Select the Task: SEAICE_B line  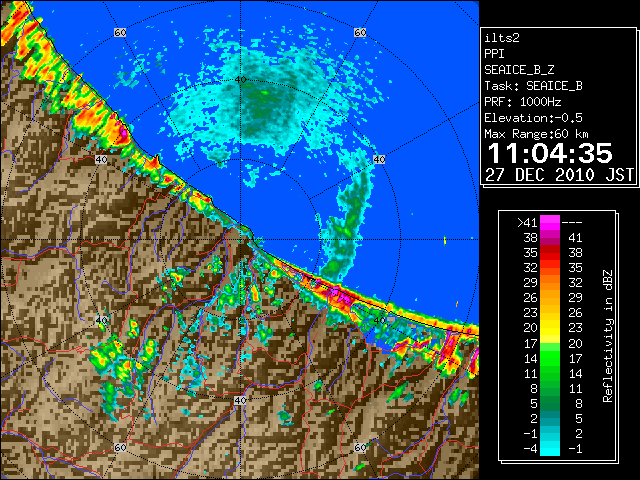coord(533,86)
